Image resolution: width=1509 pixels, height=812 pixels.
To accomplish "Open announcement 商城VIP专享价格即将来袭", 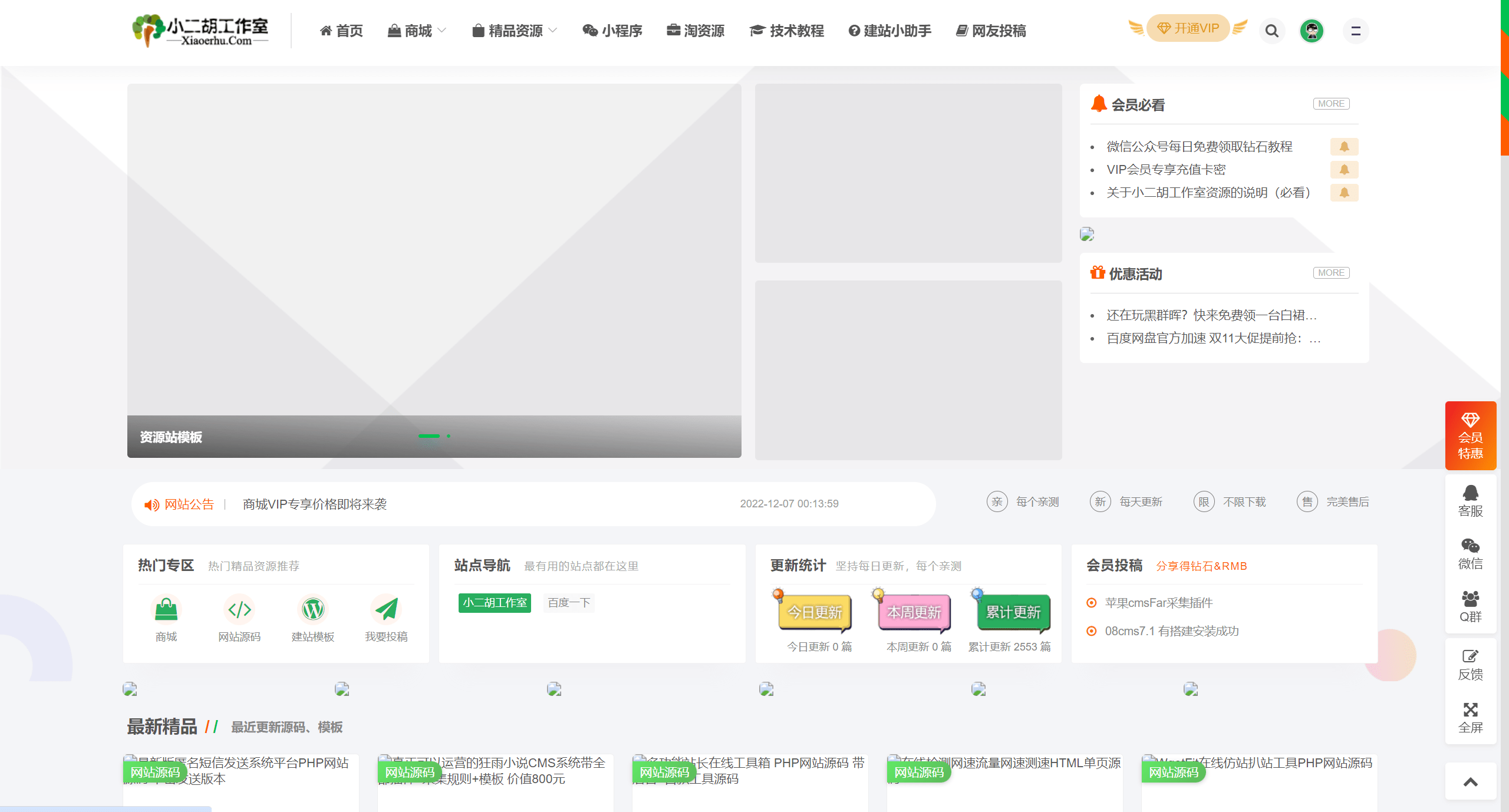I will [x=315, y=504].
